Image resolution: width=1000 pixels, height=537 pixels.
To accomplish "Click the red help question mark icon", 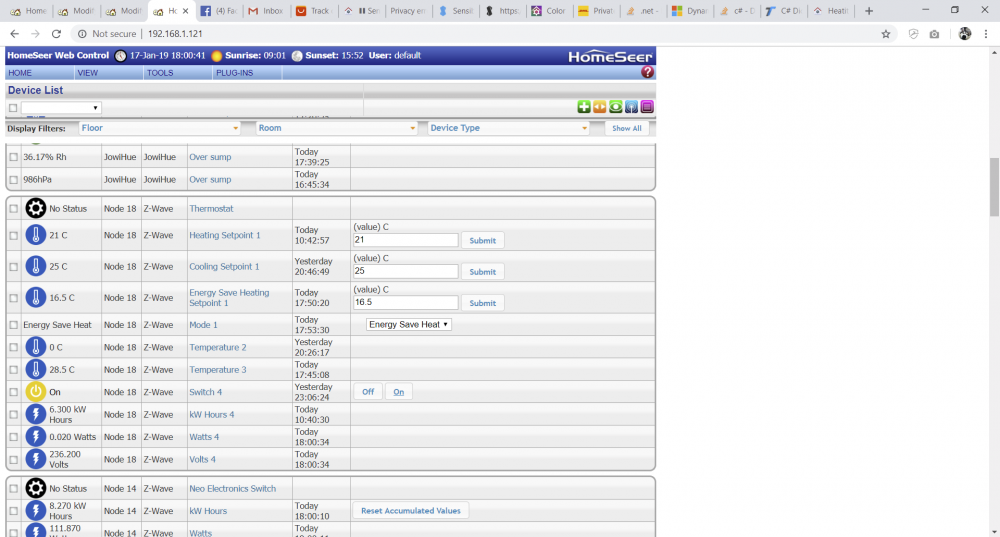I will point(647,73).
